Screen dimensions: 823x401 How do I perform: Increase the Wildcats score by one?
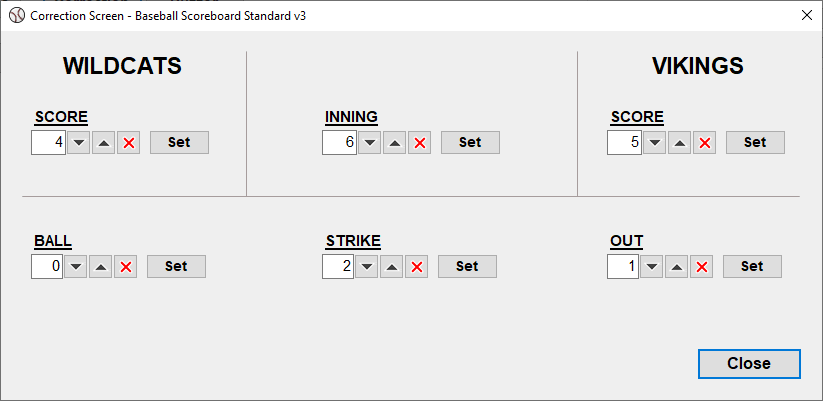104,143
